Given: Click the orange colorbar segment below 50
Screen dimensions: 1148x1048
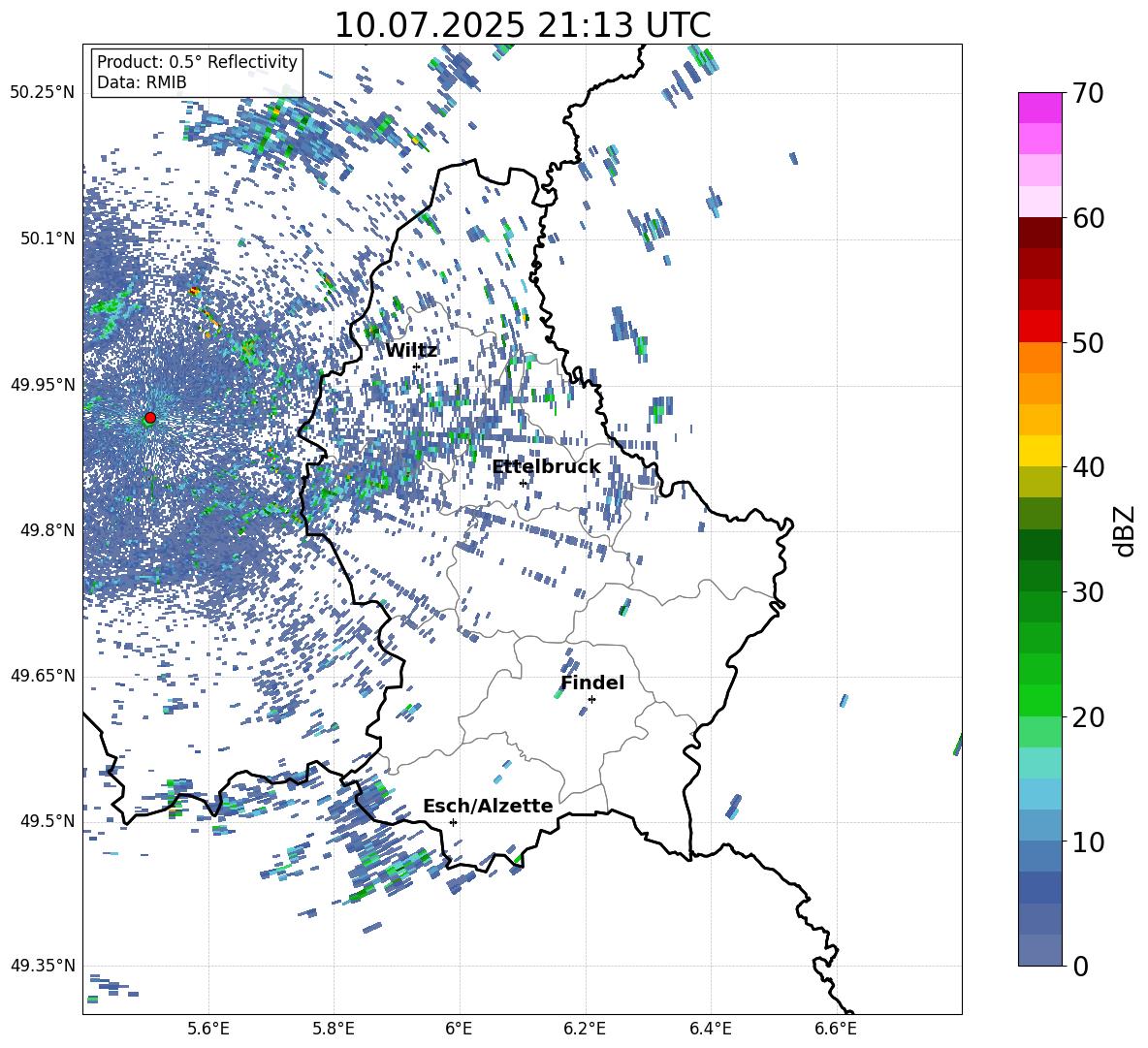Looking at the screenshot, I should pos(1040,358).
